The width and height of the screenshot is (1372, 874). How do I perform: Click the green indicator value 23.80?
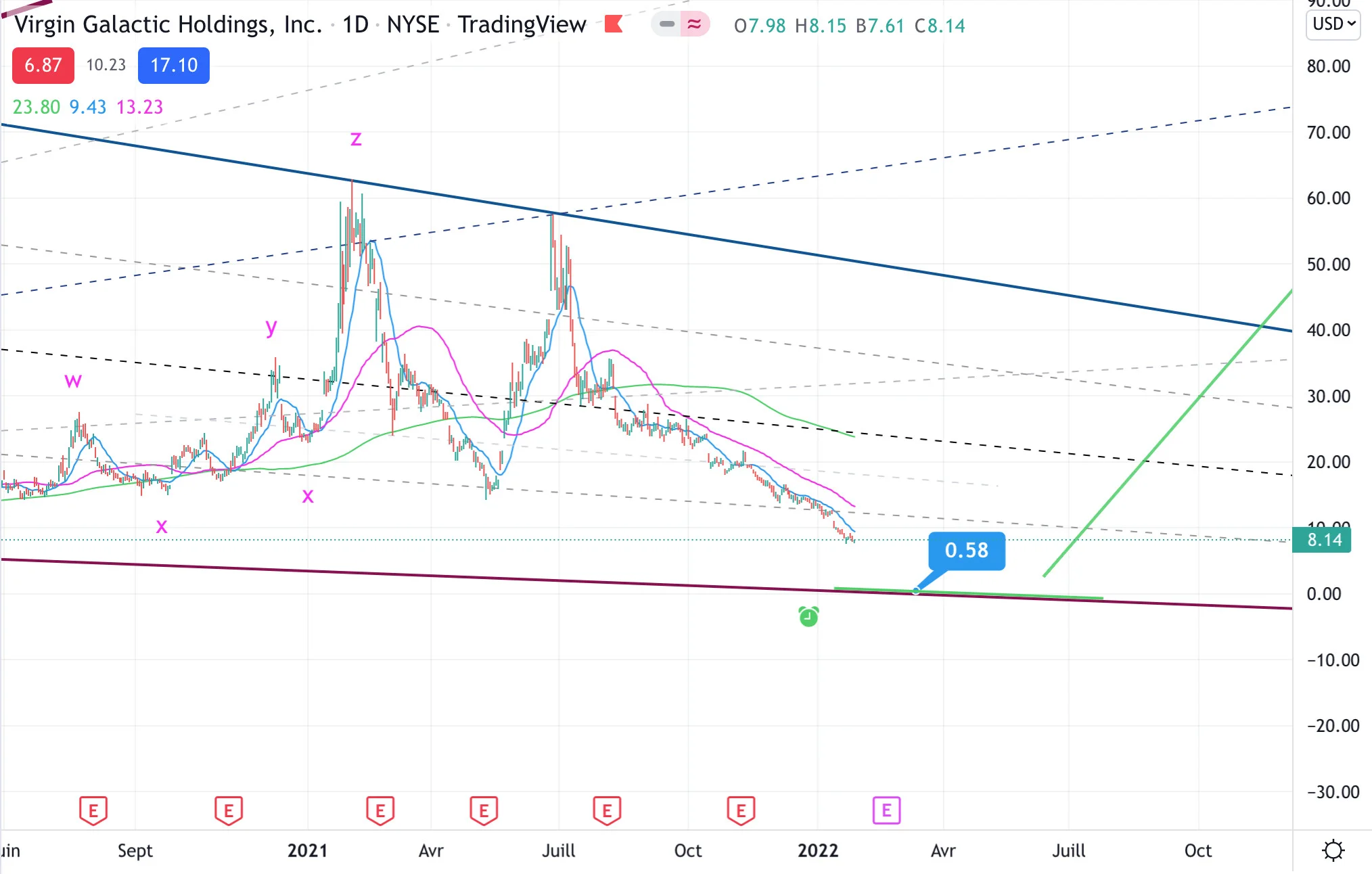[37, 107]
